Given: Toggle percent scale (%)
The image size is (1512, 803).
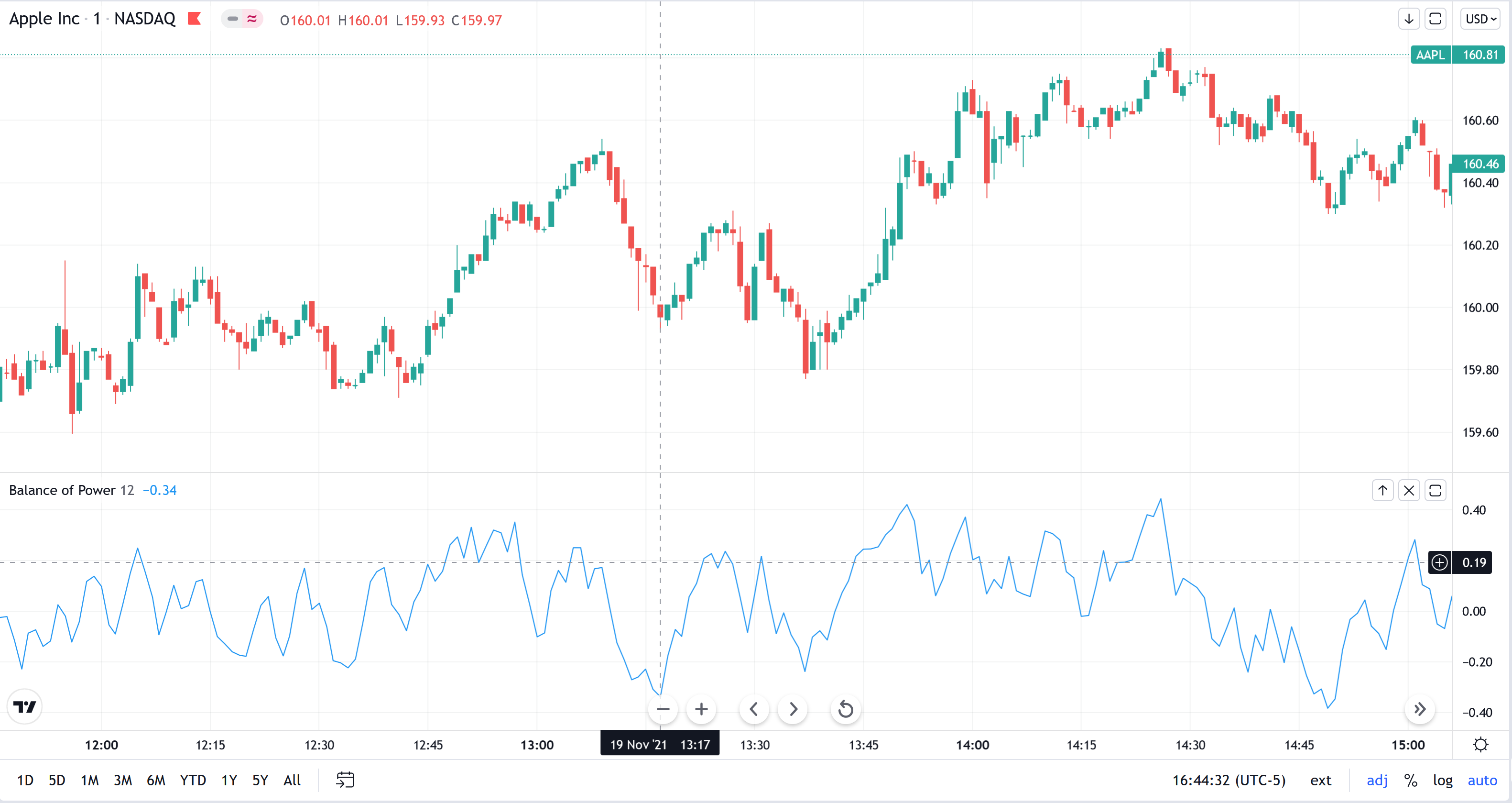Looking at the screenshot, I should point(1411,780).
